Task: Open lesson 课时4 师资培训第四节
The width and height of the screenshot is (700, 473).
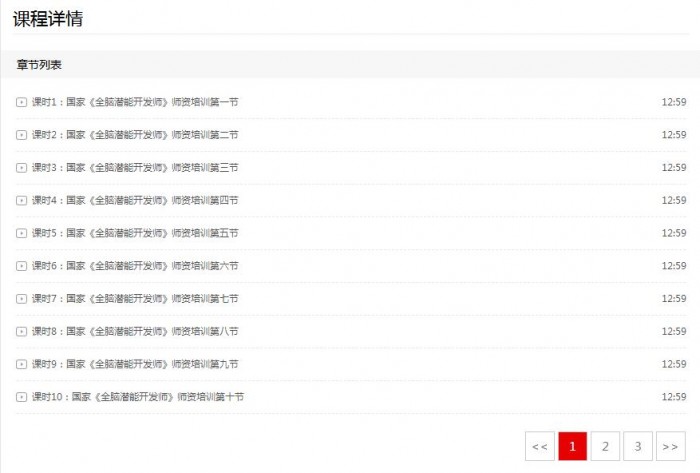Action: point(135,200)
